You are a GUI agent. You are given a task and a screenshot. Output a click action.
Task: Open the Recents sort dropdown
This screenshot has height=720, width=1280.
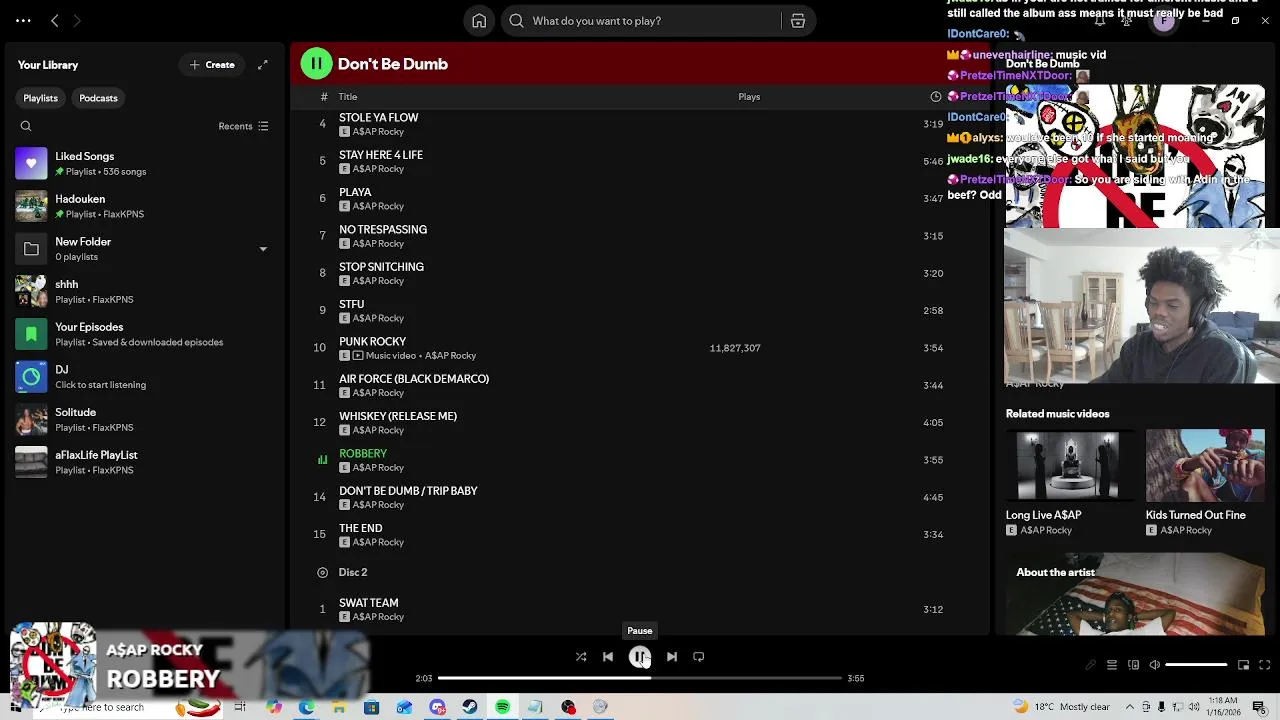pos(243,126)
